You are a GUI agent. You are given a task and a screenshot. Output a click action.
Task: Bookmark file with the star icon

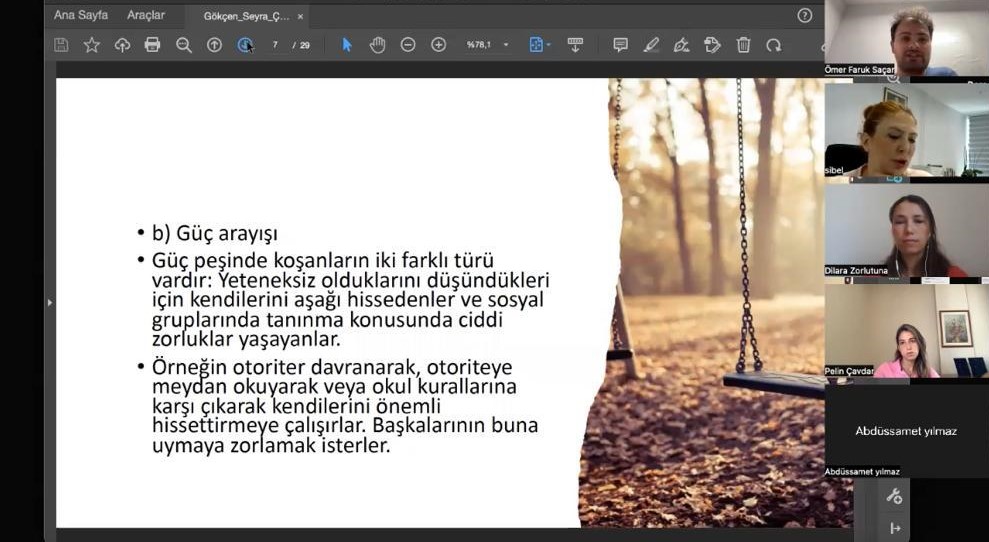(x=91, y=45)
